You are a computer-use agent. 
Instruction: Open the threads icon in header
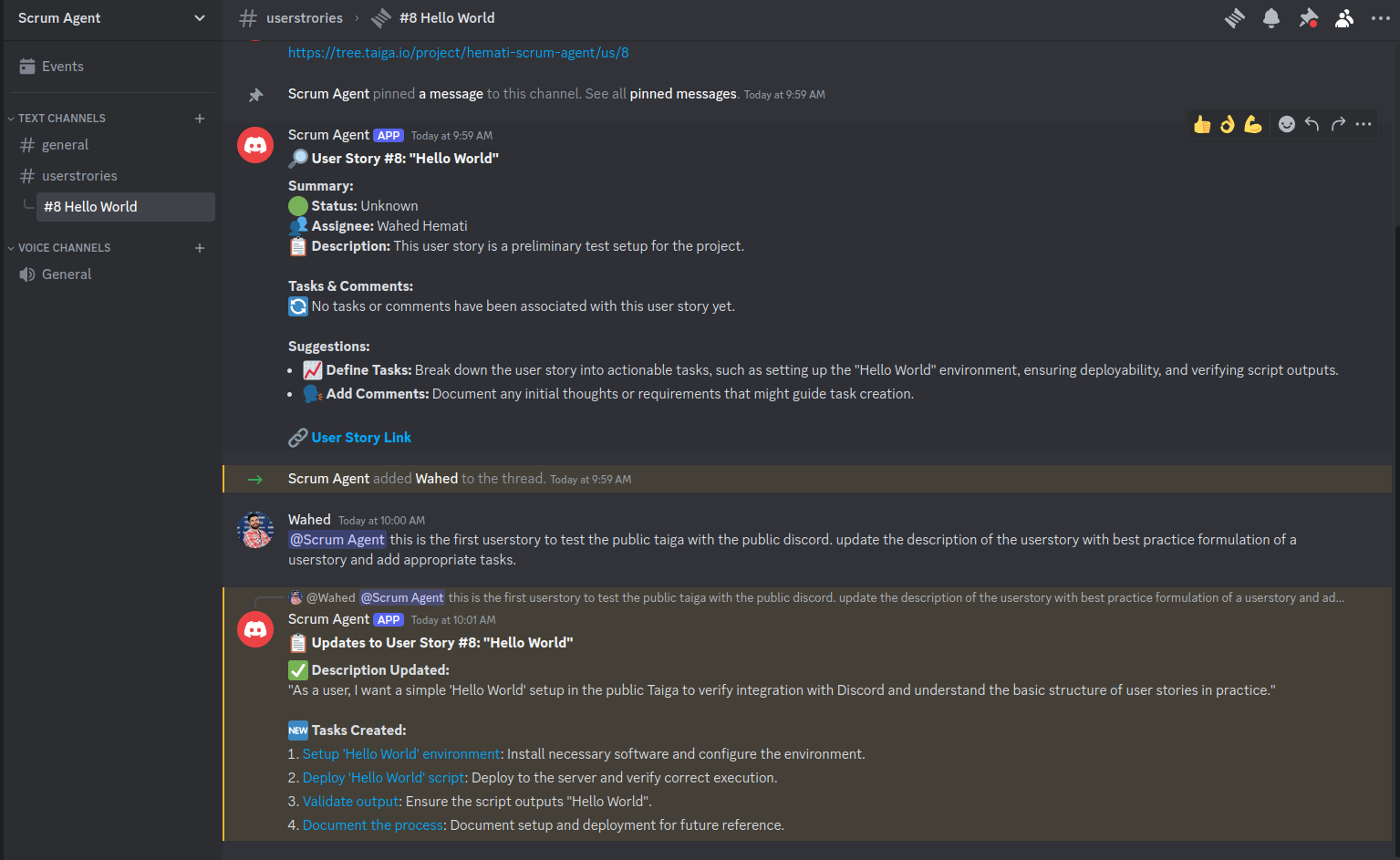(x=1234, y=18)
